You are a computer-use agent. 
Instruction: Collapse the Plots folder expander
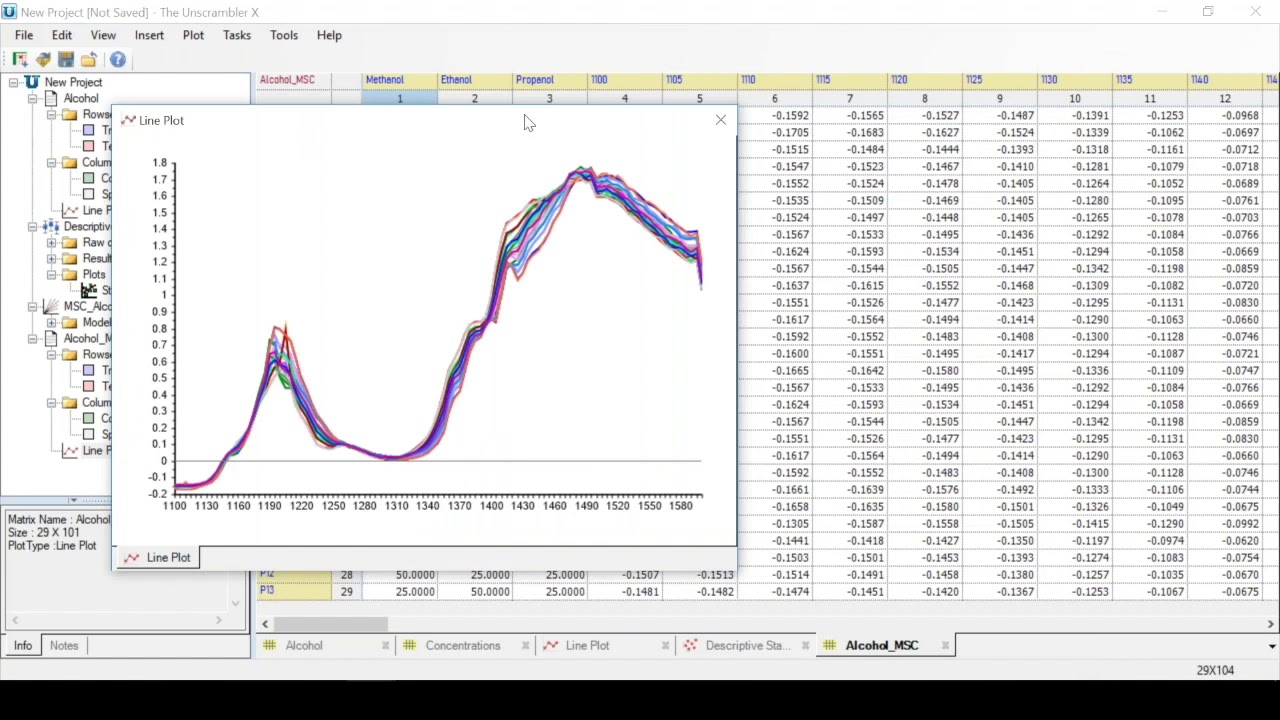(51, 274)
